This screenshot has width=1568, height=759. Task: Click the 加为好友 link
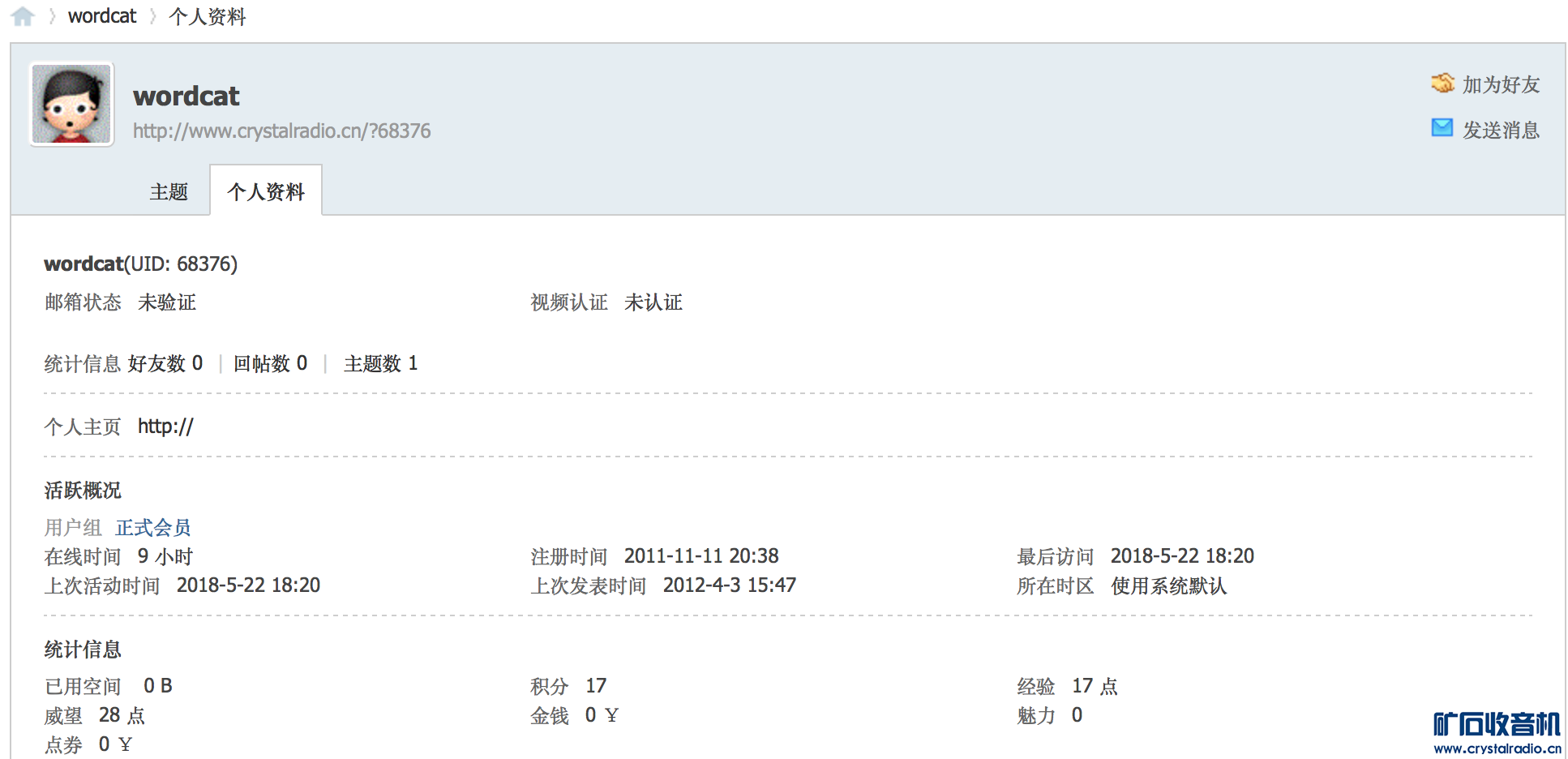click(x=1501, y=84)
